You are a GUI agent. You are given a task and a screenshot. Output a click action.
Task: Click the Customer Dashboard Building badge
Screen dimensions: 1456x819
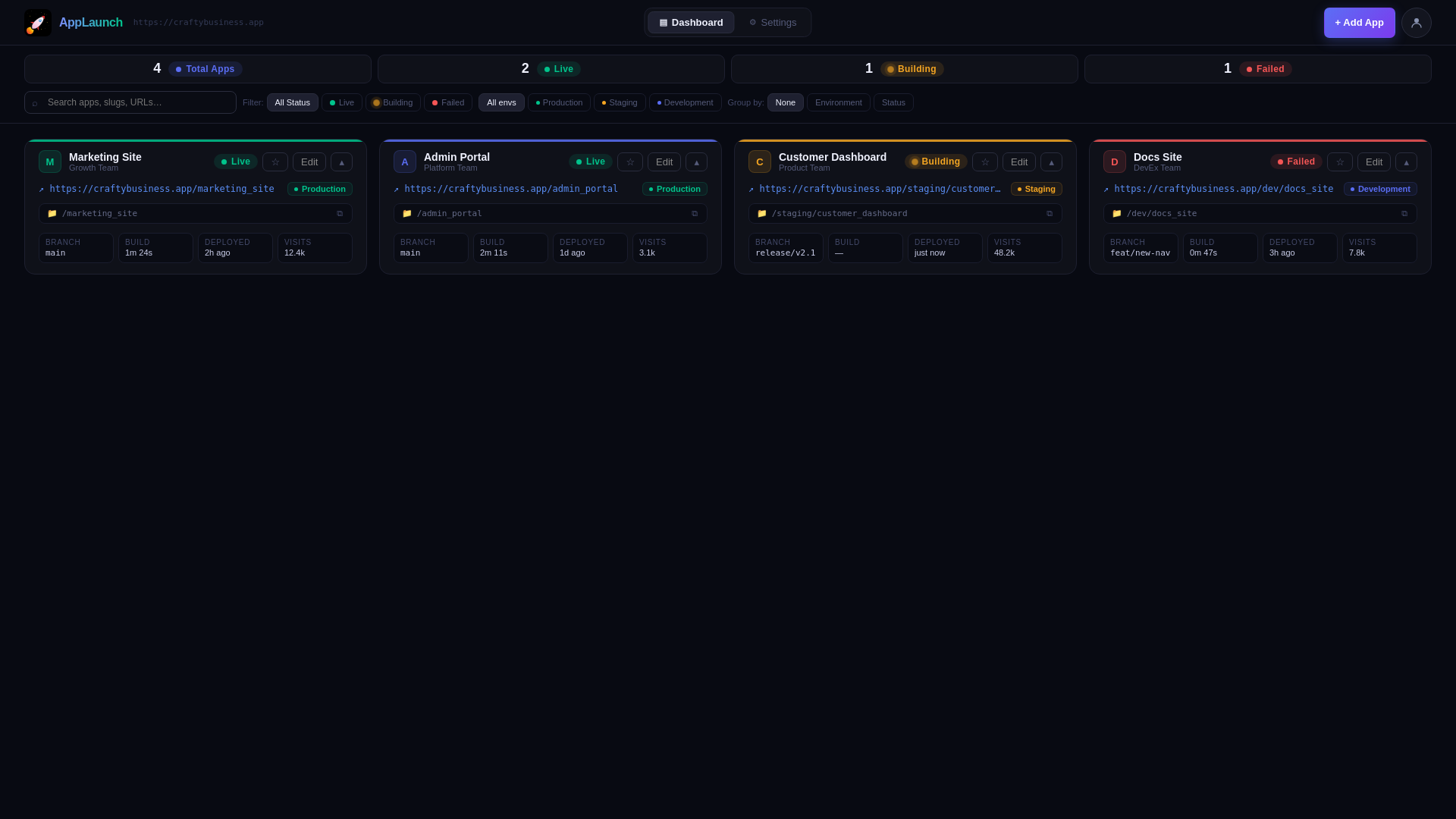coord(936,162)
